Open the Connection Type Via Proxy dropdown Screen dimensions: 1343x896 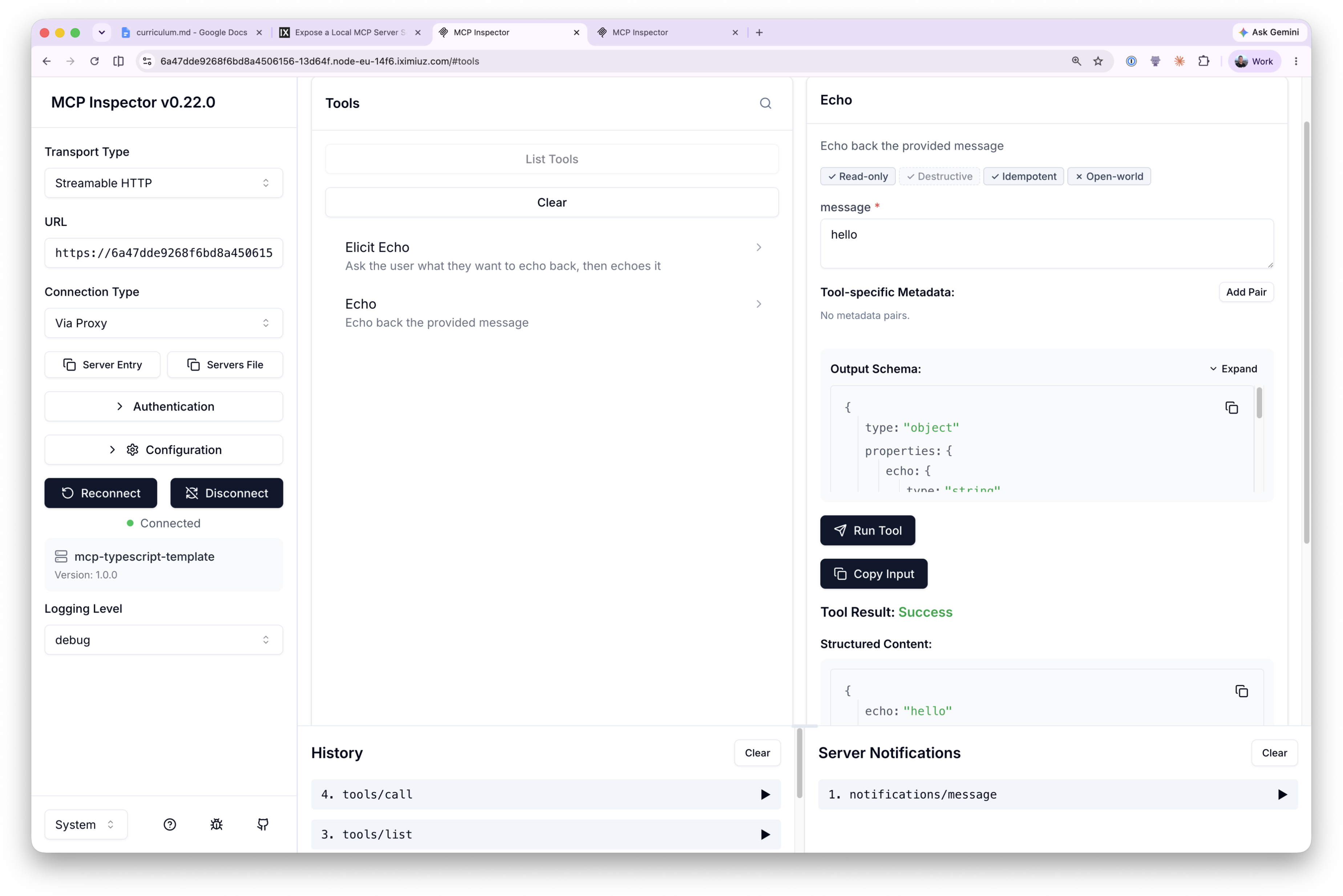coord(163,323)
